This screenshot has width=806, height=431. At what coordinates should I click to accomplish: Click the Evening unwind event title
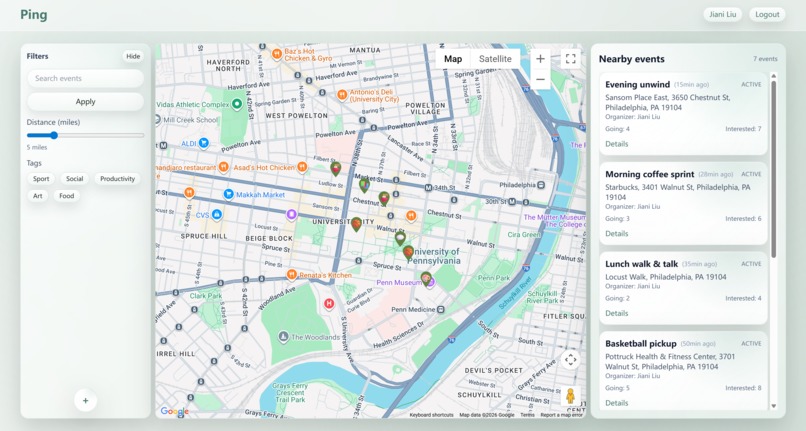[637, 84]
